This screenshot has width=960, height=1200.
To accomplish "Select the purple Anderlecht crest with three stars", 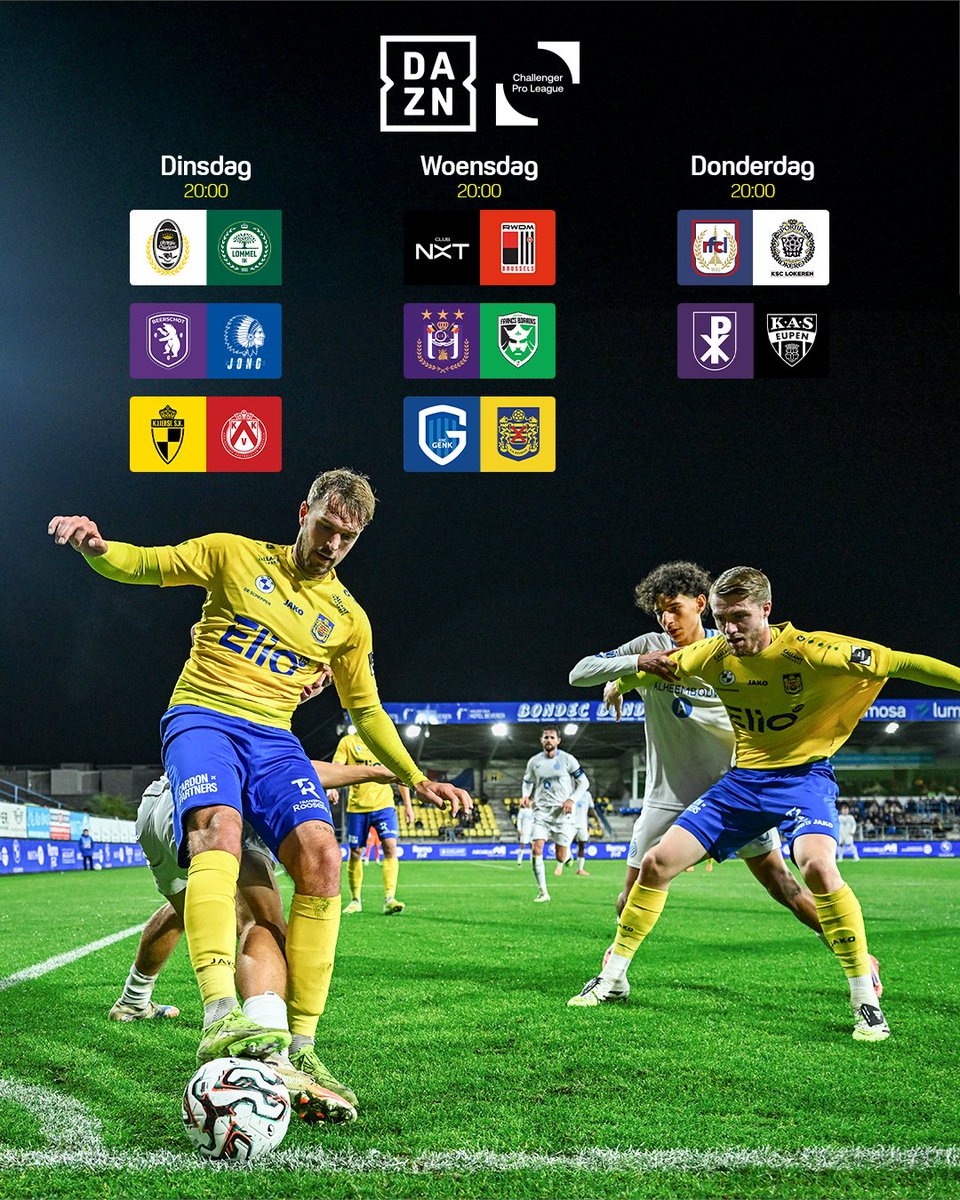I will point(442,341).
